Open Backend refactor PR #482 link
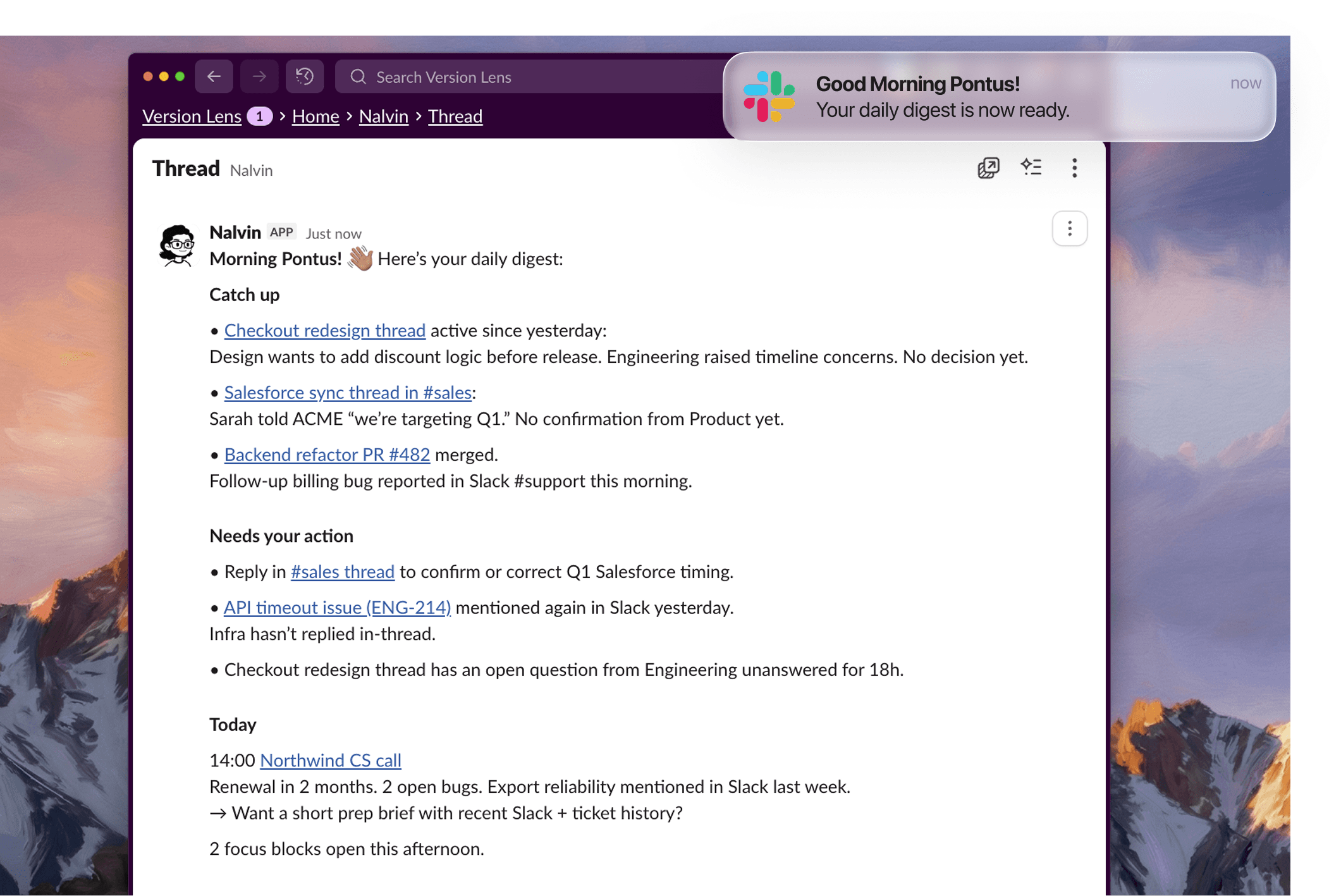The width and height of the screenshot is (1341, 896). [327, 454]
